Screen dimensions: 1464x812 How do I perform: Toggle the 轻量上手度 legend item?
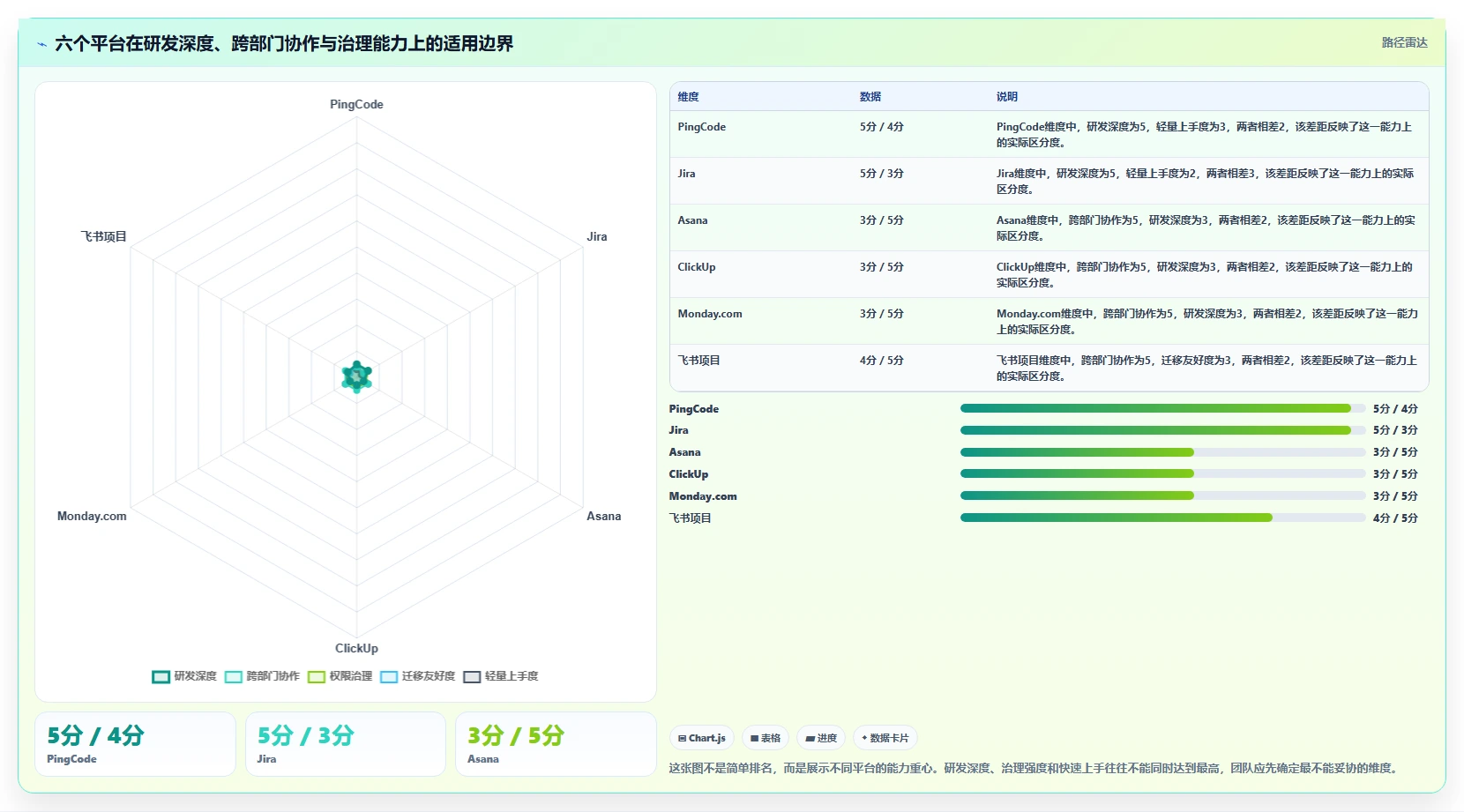point(501,676)
